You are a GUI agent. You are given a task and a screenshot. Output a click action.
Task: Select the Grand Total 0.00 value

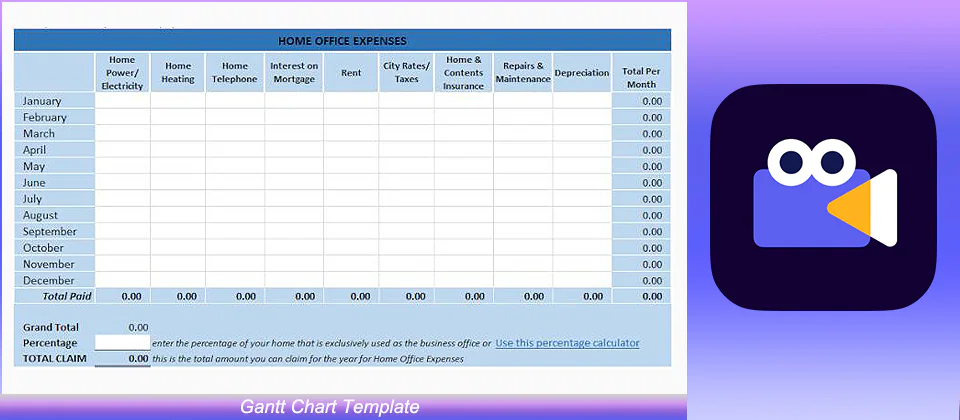[x=138, y=328]
